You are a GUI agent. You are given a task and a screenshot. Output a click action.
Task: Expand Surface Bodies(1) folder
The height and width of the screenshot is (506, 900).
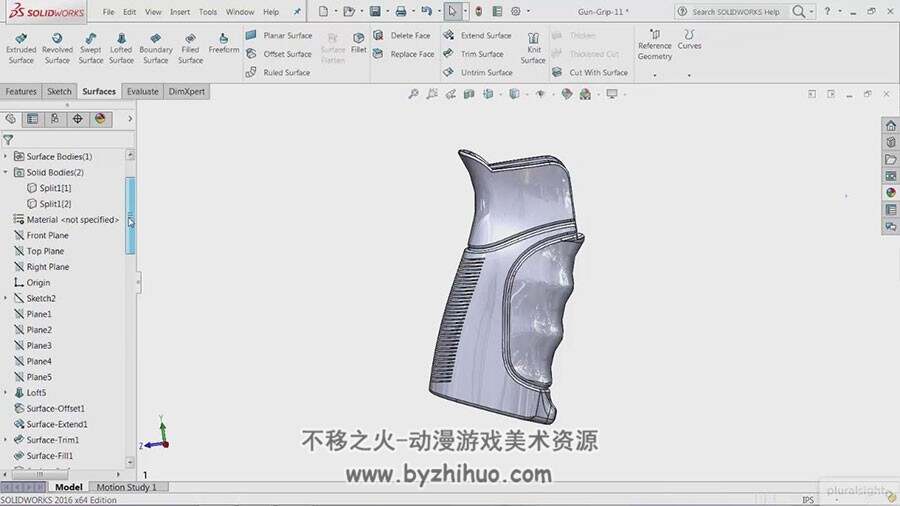click(x=6, y=156)
